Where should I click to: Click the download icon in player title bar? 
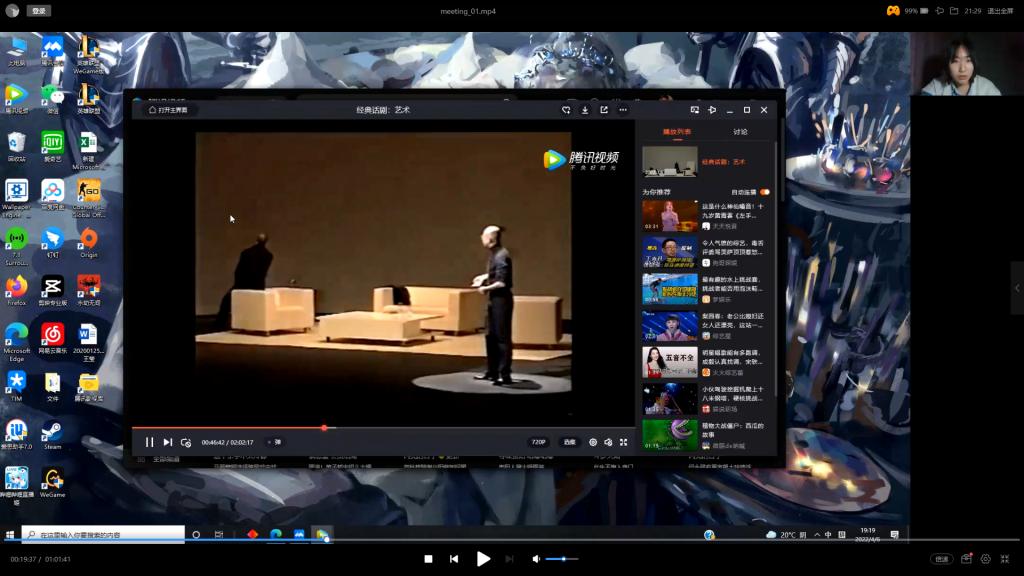point(585,110)
